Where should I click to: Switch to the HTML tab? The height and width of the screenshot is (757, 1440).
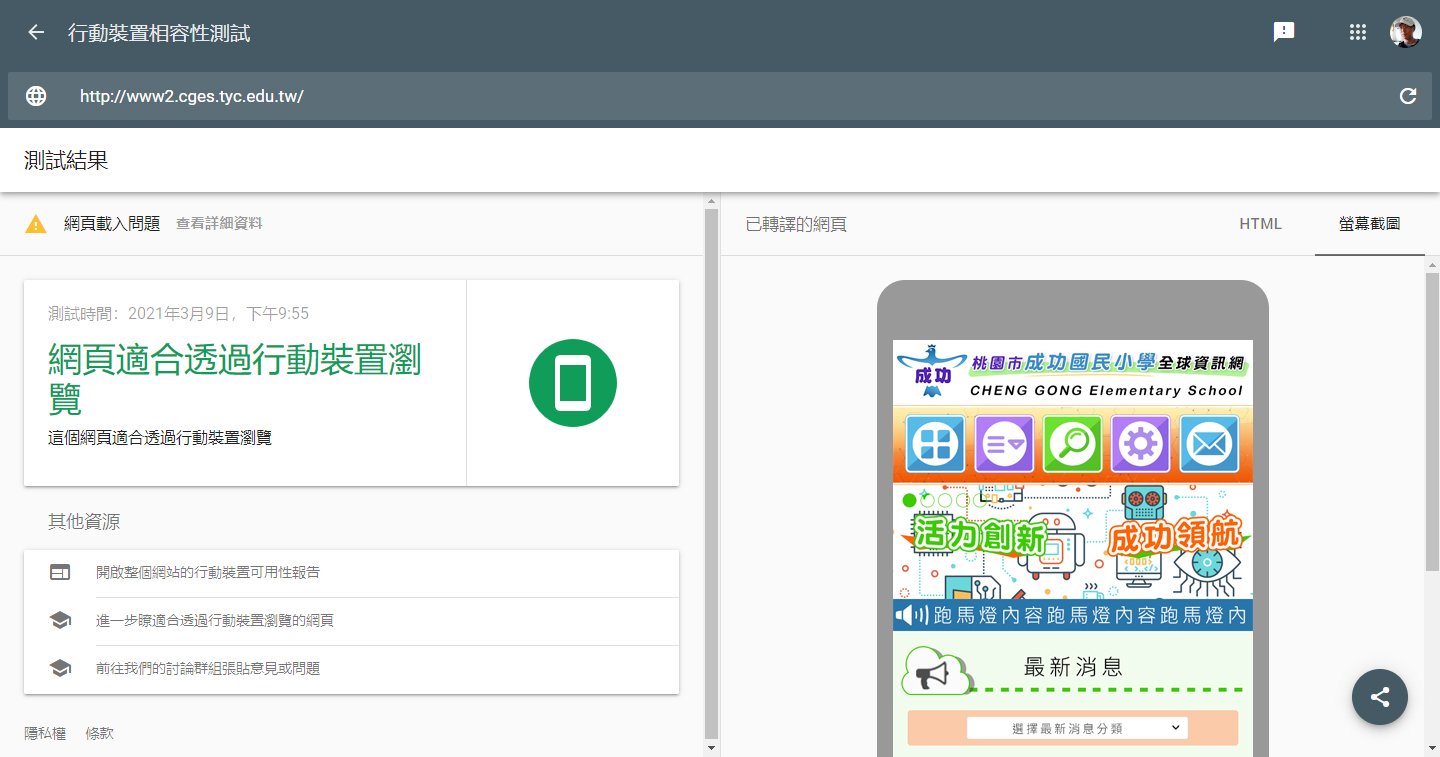(x=1260, y=224)
